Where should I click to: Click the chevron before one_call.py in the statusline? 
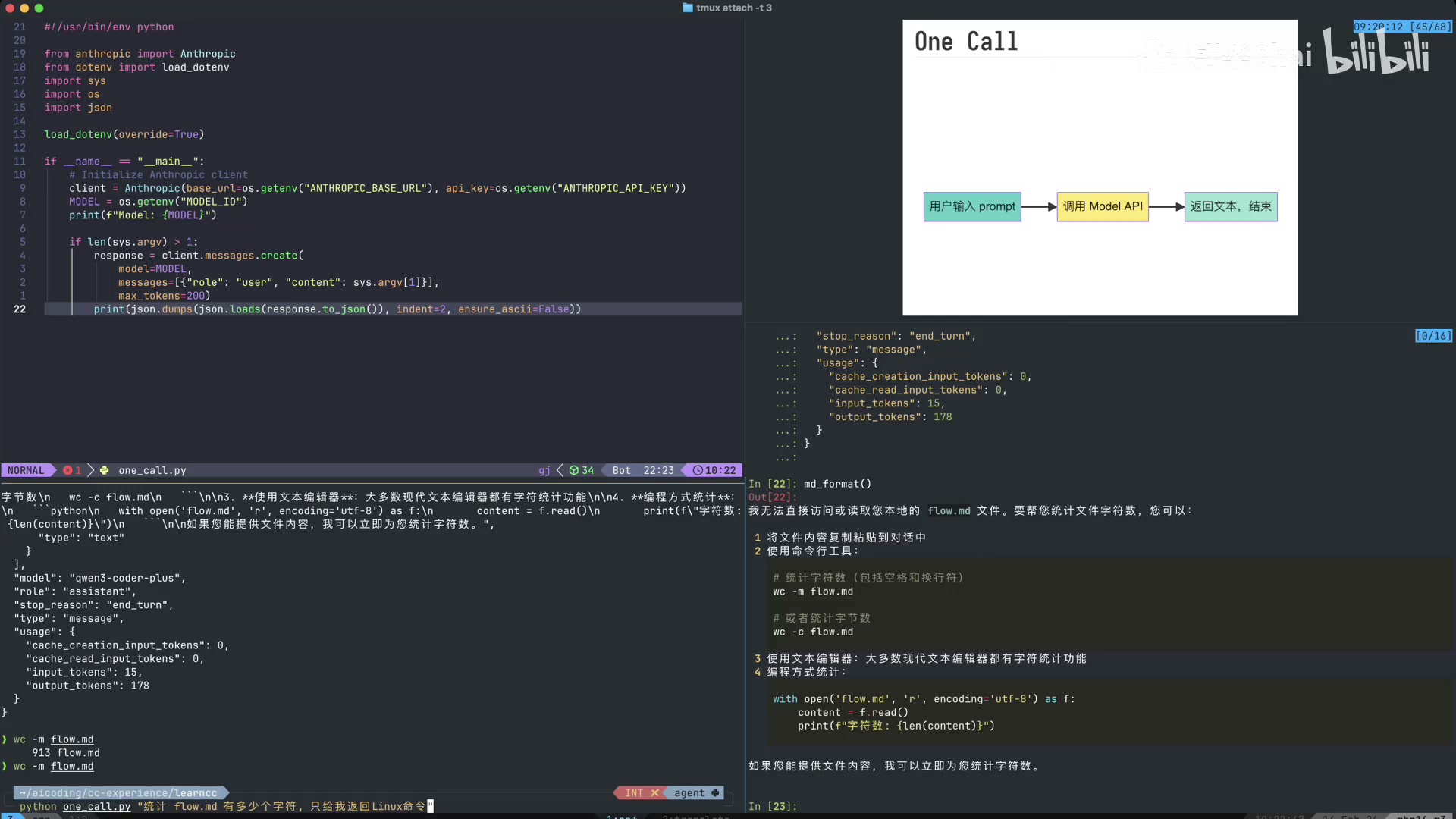click(91, 471)
